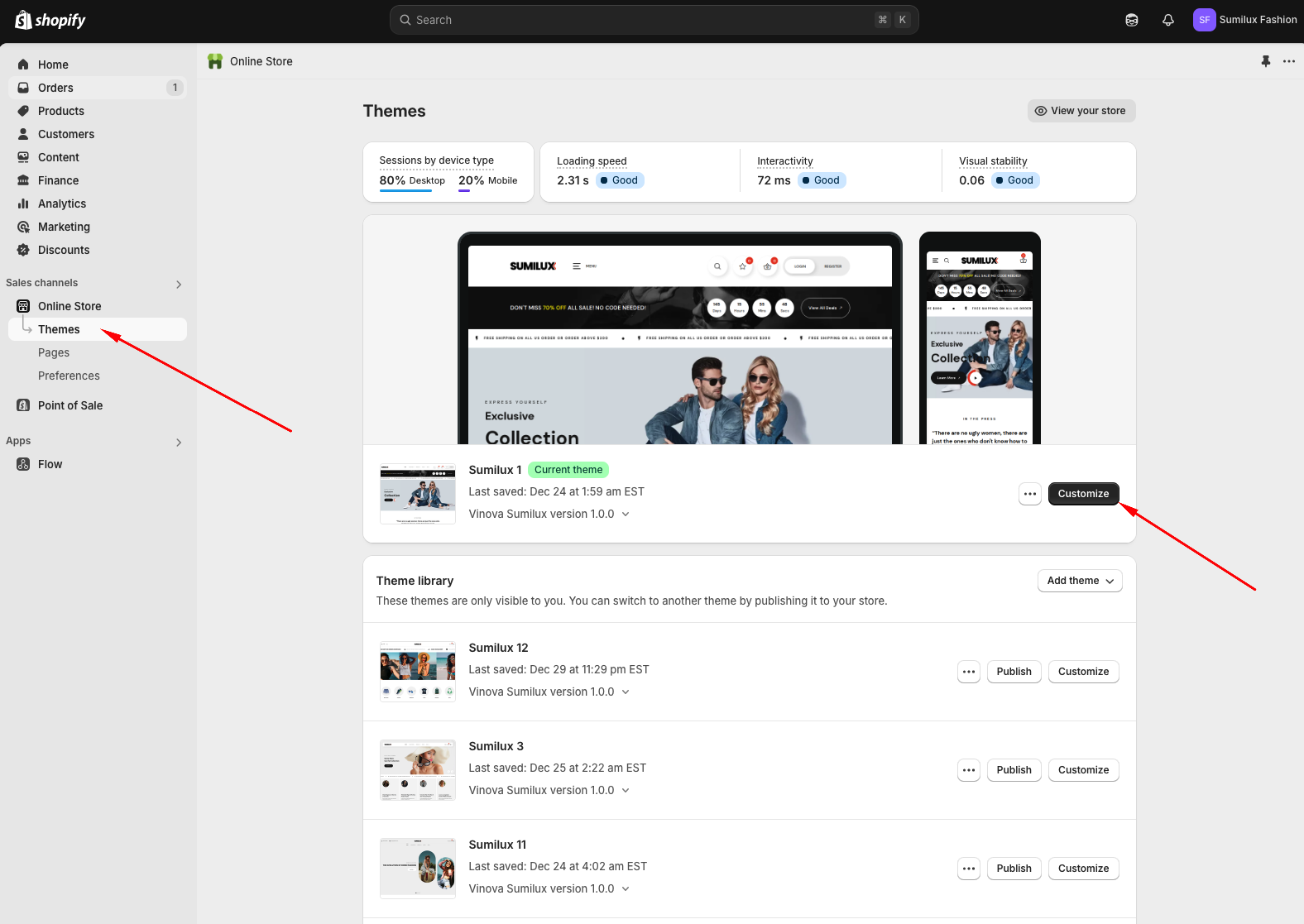Viewport: 1304px width, 924px height.
Task: Click the Content icon
Action: point(23,157)
